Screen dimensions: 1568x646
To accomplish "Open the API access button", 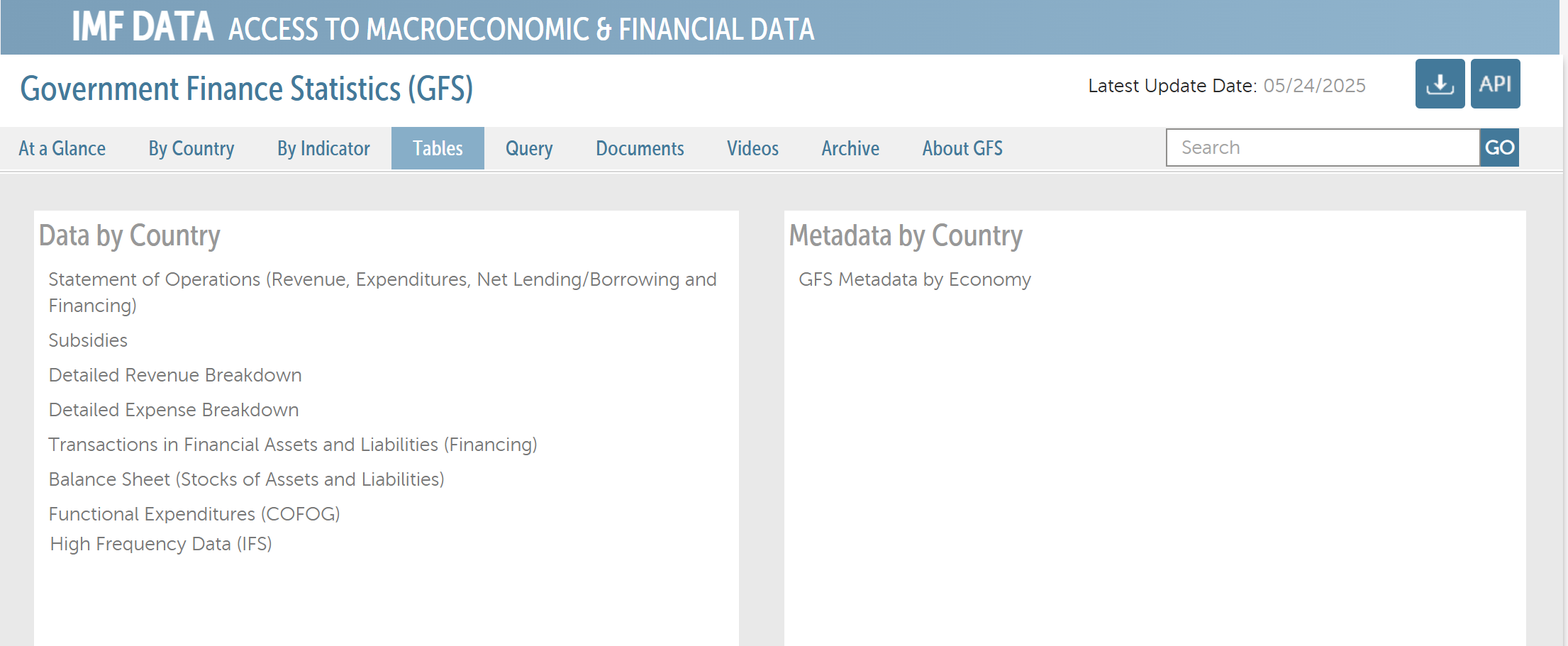I will click(x=1495, y=84).
